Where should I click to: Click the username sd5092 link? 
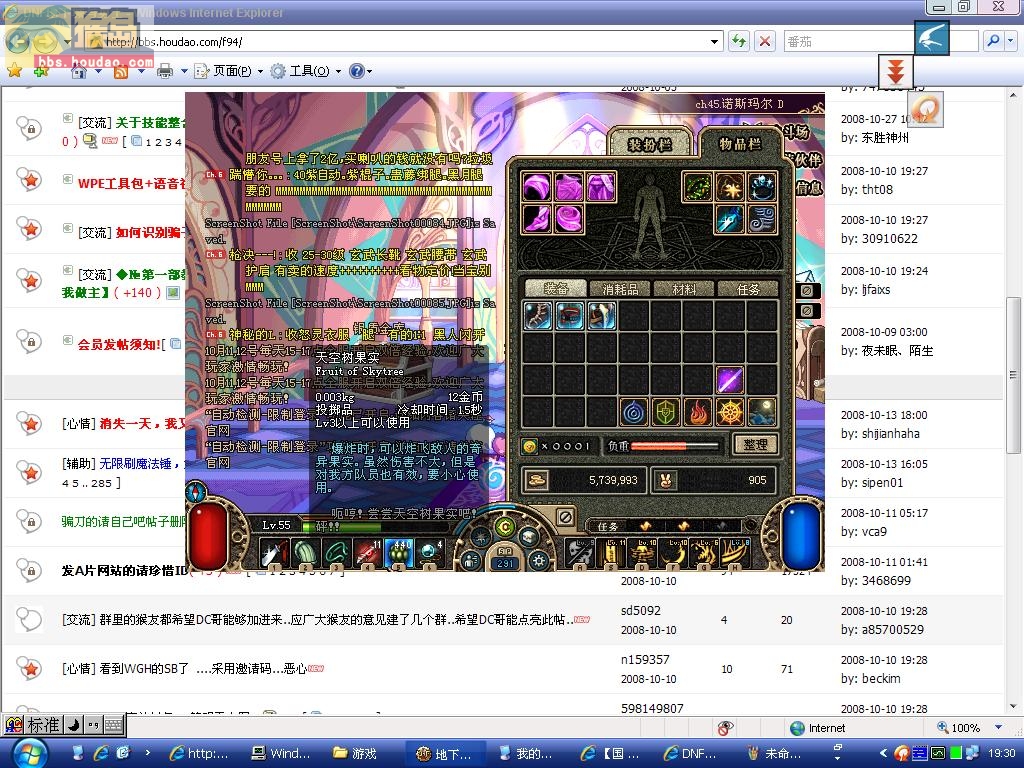[640, 611]
